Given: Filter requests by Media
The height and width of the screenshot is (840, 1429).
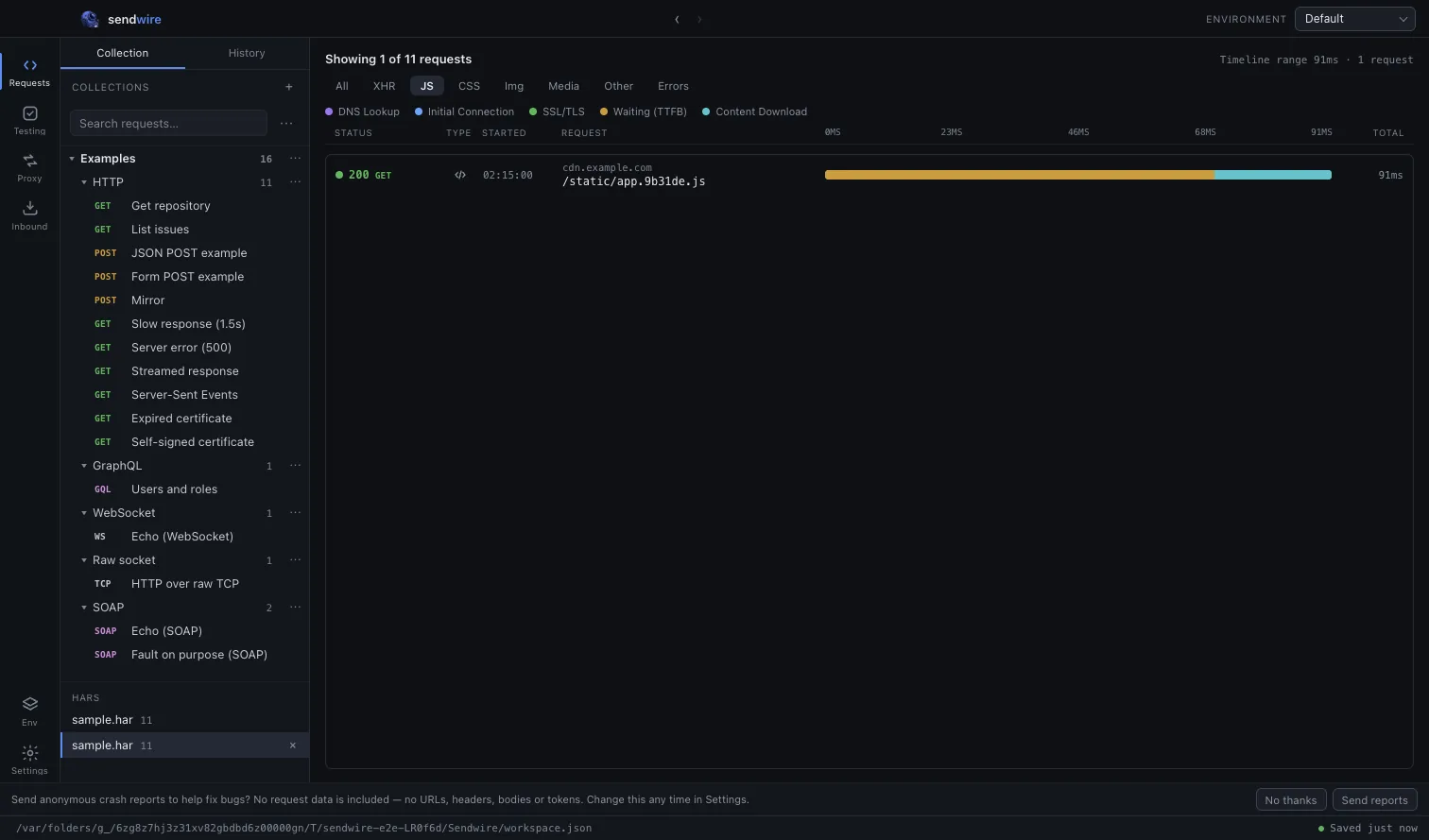Looking at the screenshot, I should (x=563, y=86).
